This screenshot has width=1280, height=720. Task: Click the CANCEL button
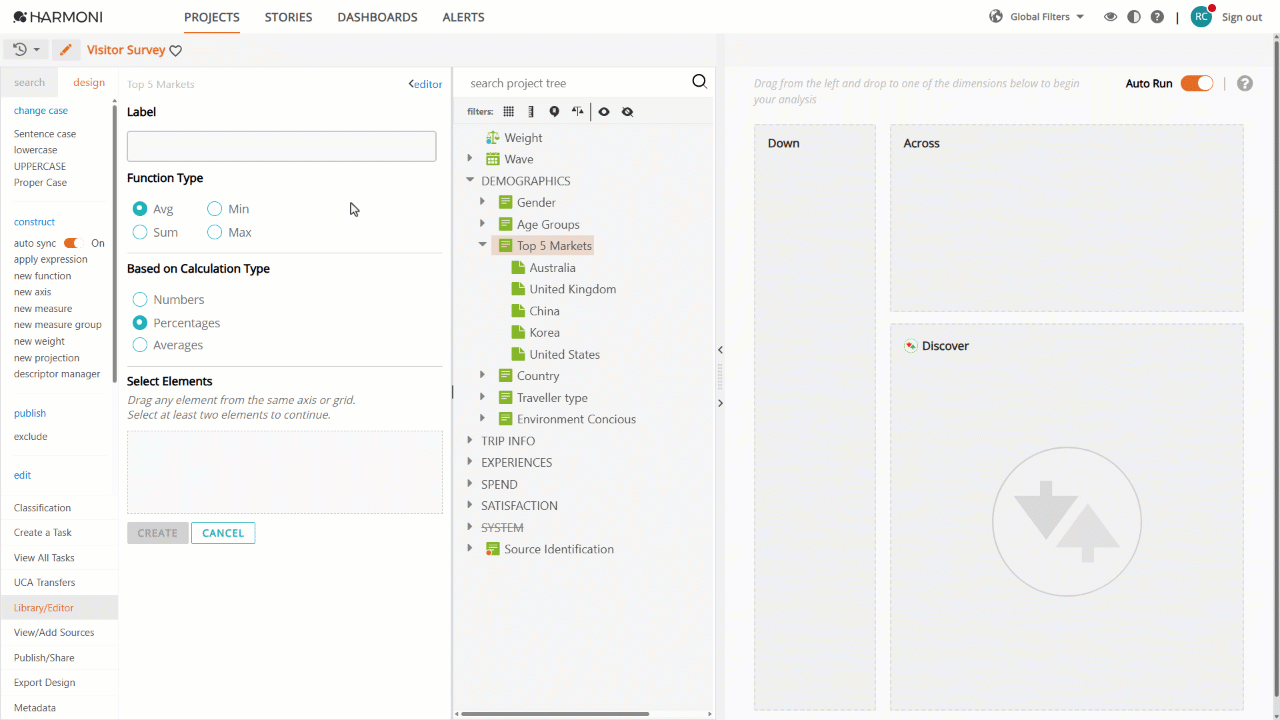click(x=223, y=533)
